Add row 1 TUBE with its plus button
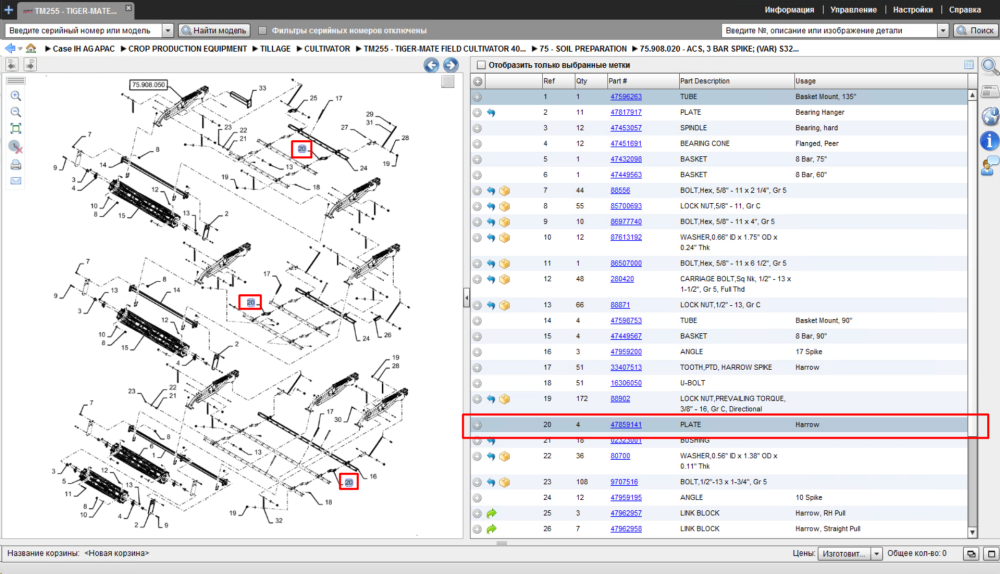The image size is (1000, 574). [477, 97]
